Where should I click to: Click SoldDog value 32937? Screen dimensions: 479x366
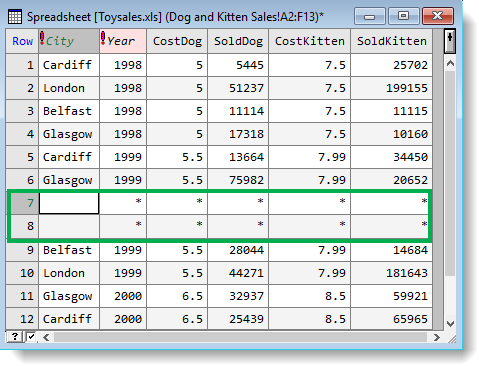(x=238, y=296)
